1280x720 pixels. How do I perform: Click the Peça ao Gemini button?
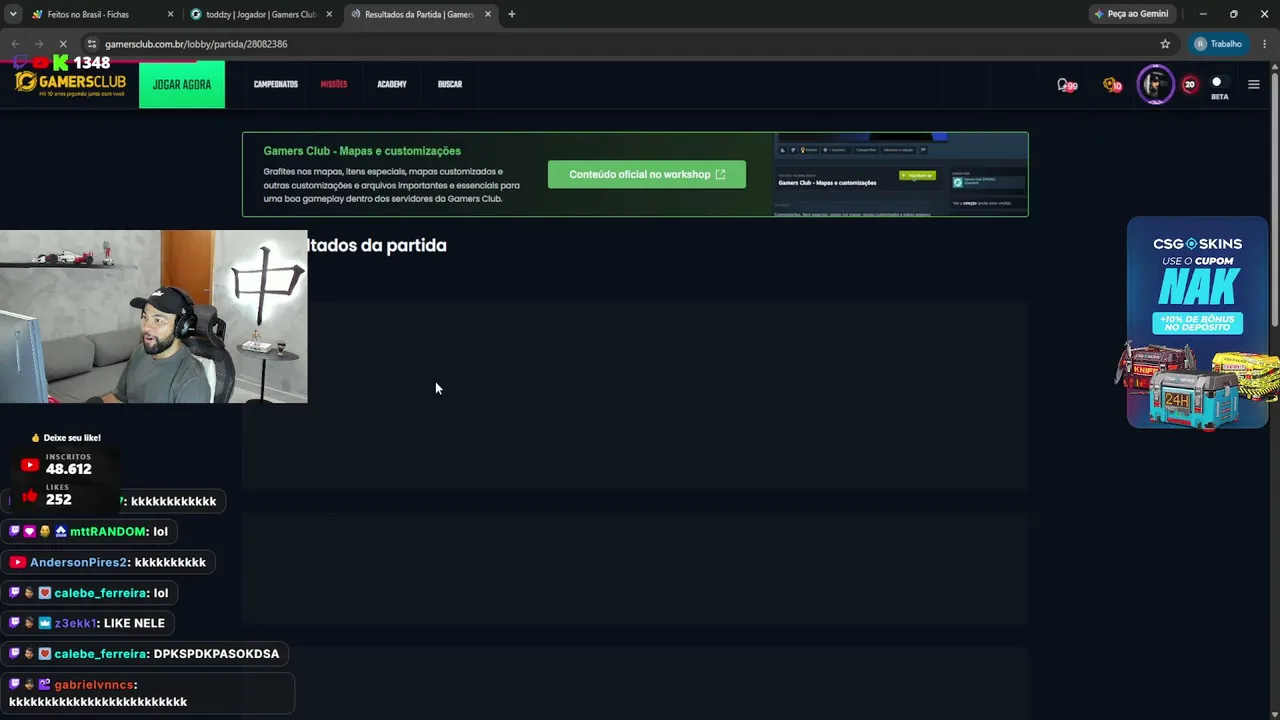[1130, 14]
